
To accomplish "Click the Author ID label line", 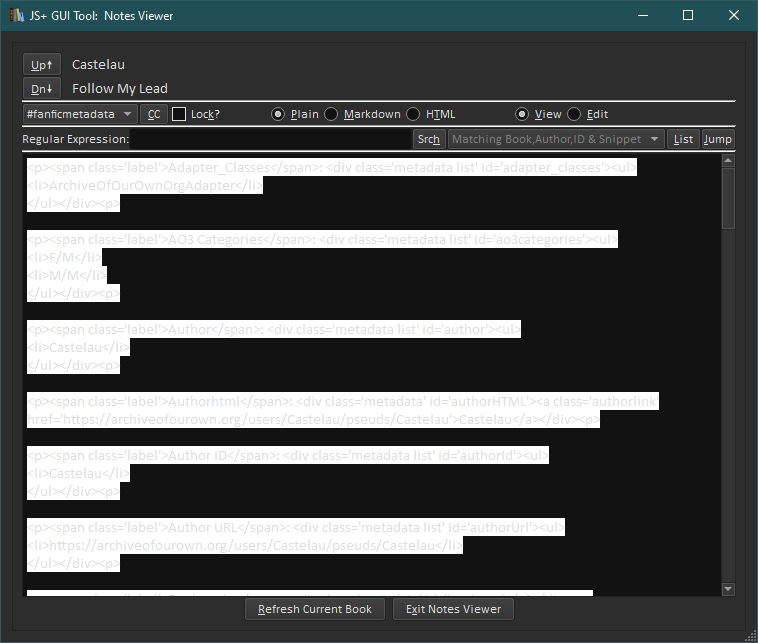I will [x=288, y=455].
